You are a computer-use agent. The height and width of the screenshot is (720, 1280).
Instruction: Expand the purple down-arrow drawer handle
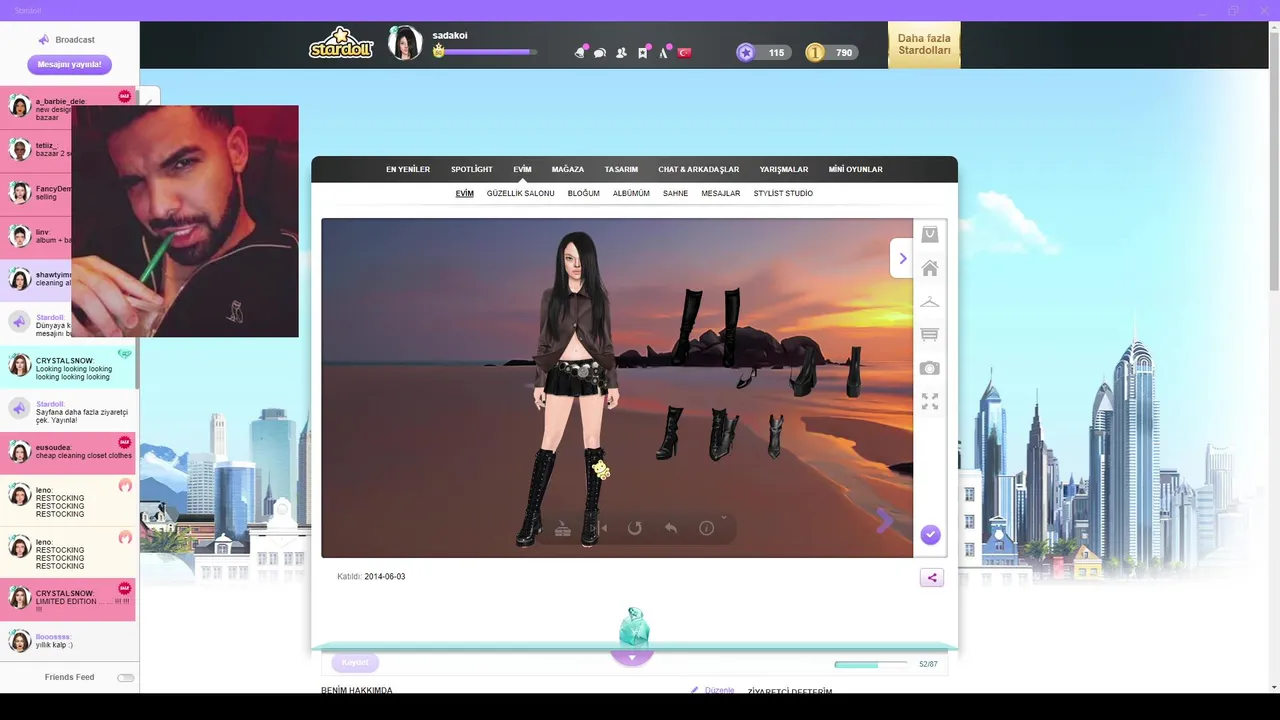[632, 657]
